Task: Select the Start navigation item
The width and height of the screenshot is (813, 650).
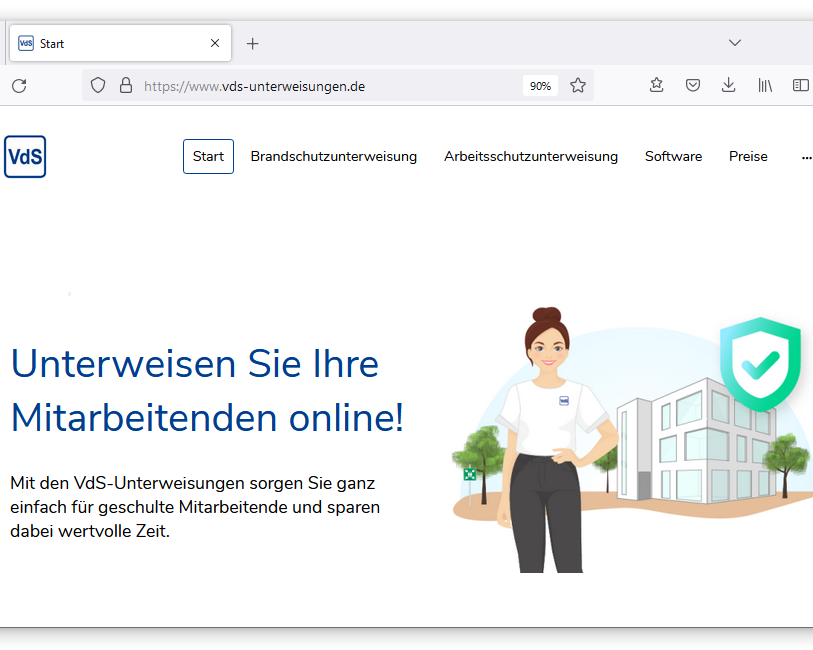Action: tap(208, 156)
